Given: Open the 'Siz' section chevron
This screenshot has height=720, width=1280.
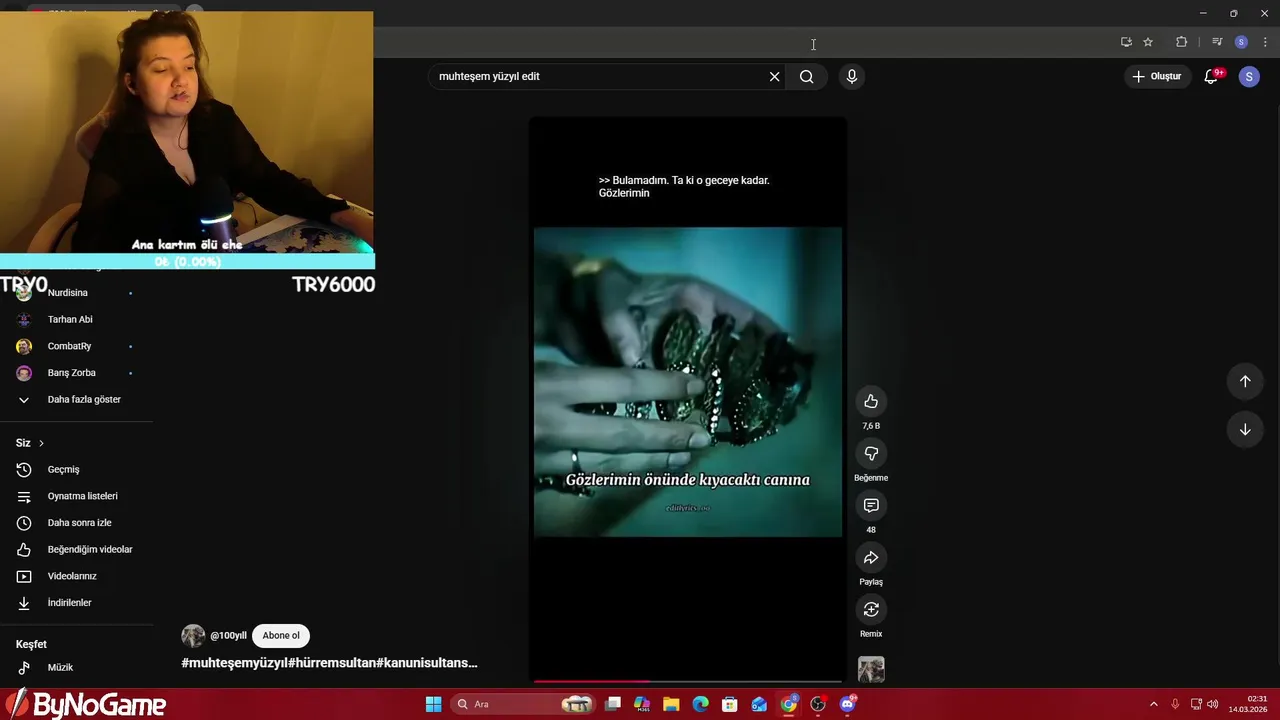Looking at the screenshot, I should click(41, 443).
